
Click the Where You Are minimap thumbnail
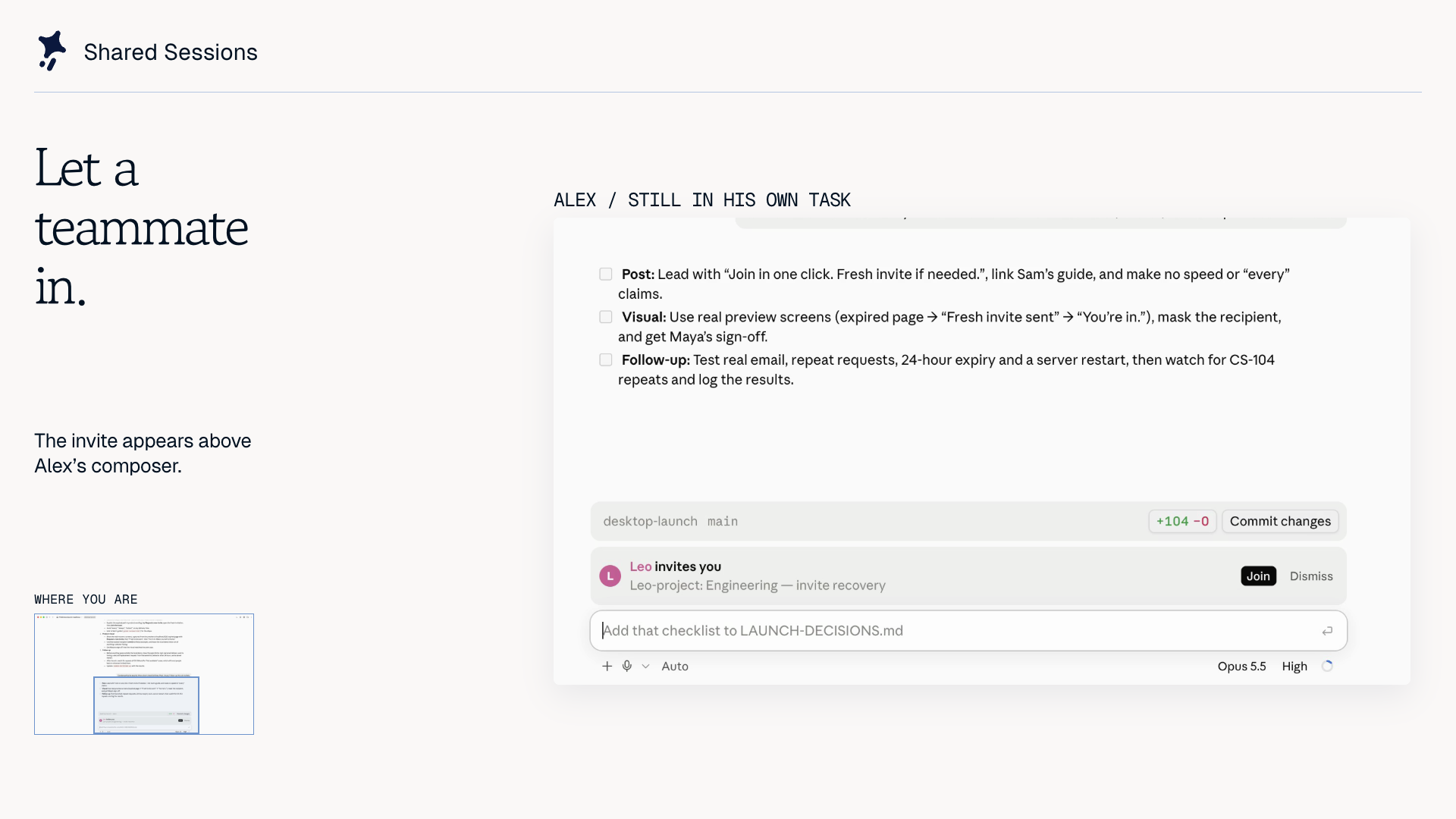pyautogui.click(x=144, y=674)
